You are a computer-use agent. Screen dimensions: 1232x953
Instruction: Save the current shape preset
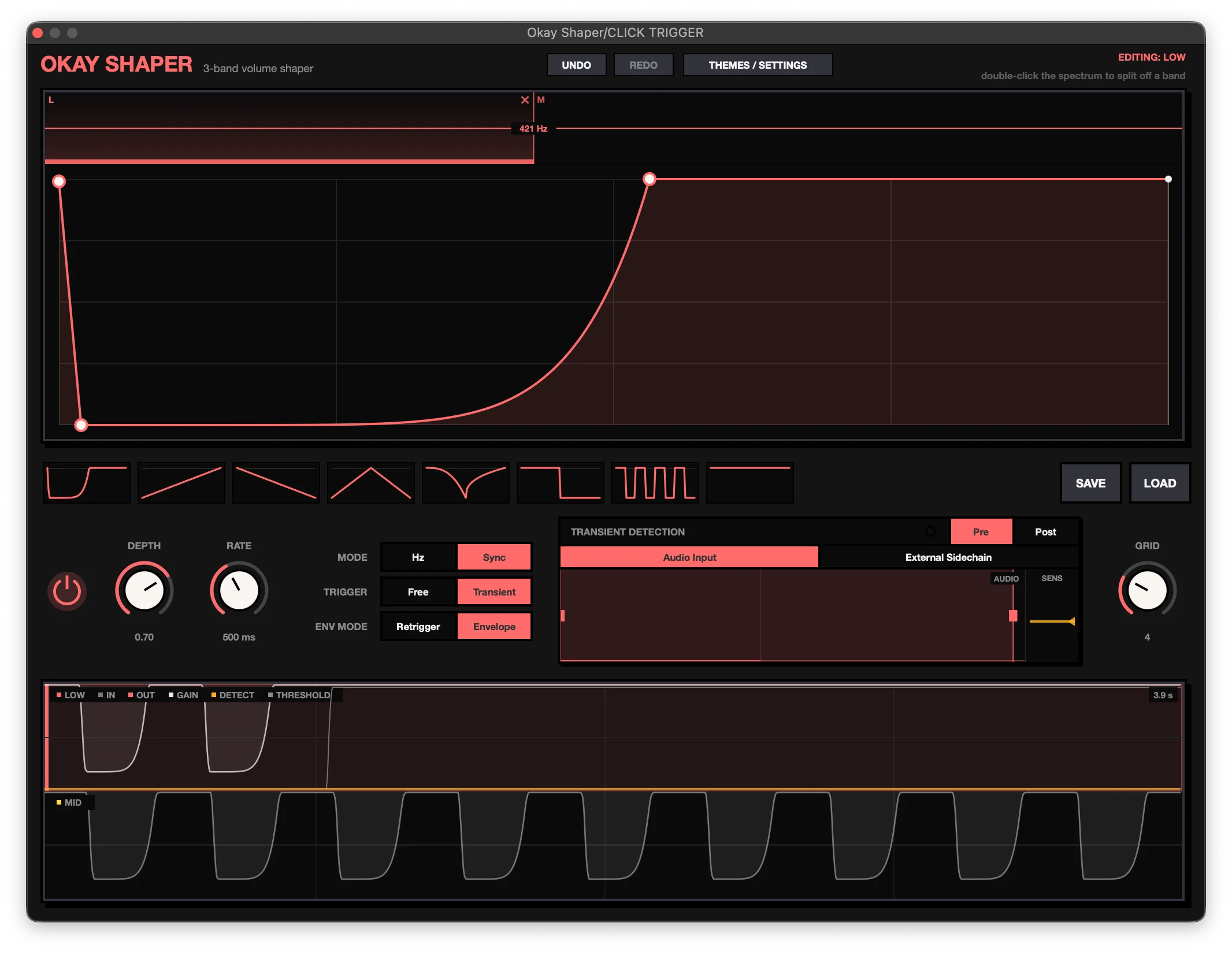pyautogui.click(x=1090, y=483)
